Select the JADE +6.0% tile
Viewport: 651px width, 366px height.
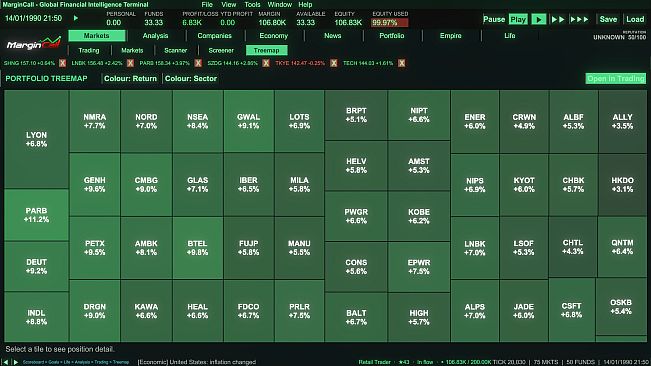pos(524,311)
